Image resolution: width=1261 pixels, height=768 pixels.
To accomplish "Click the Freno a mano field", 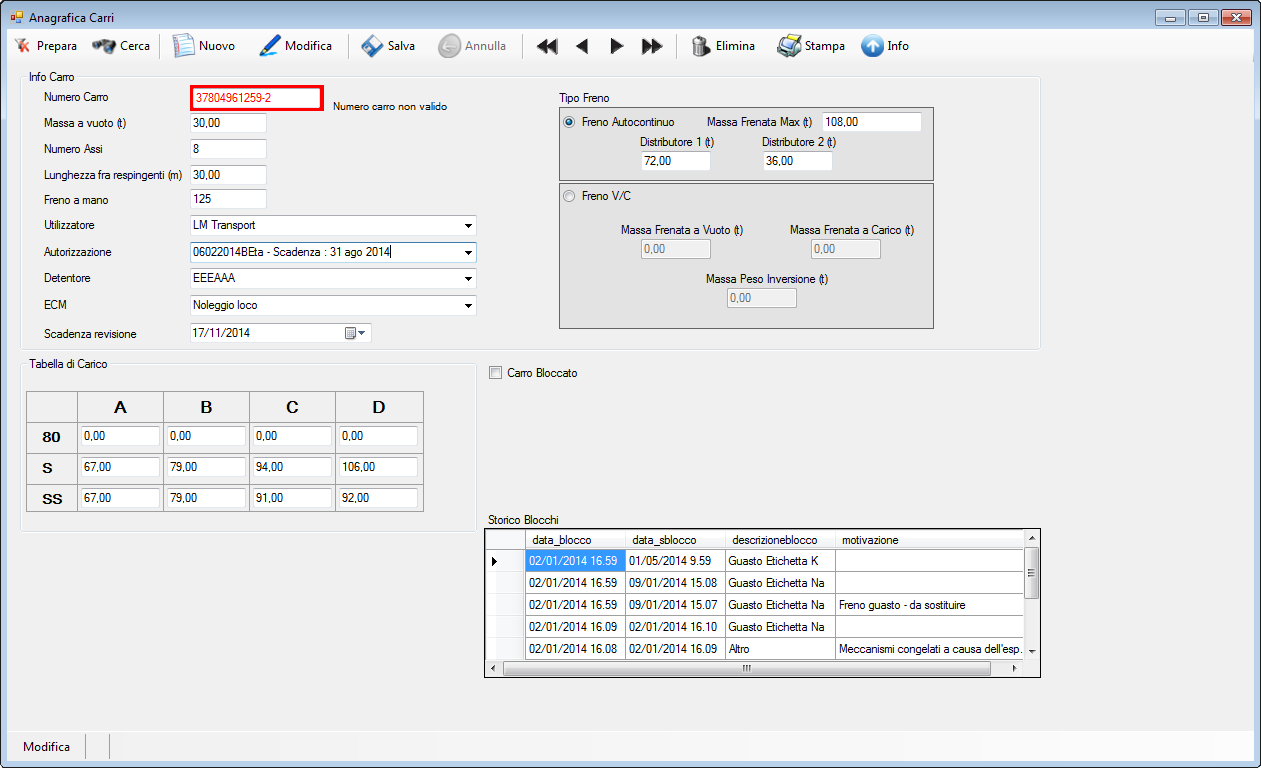I will pyautogui.click(x=228, y=199).
